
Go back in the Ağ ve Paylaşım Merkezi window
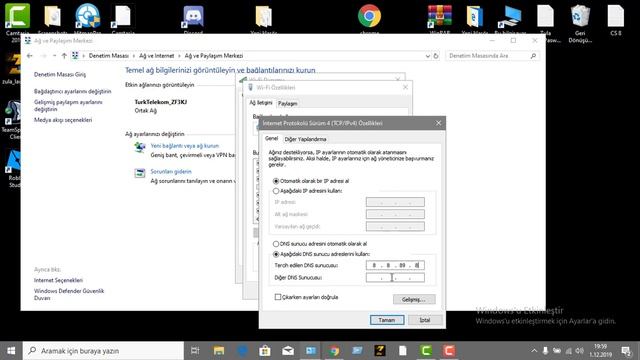[29, 56]
